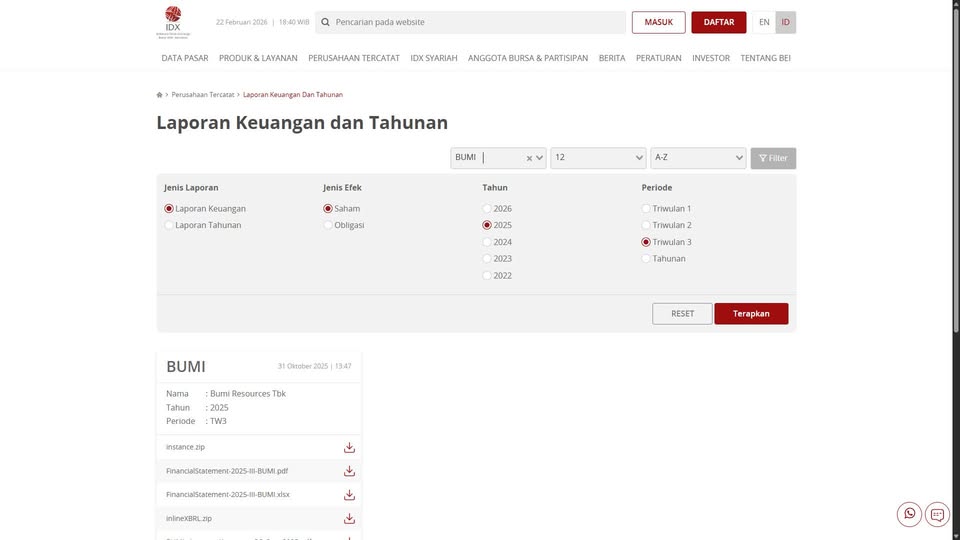The image size is (960, 540).
Task: Click the IDX logo
Action: (x=175, y=22)
